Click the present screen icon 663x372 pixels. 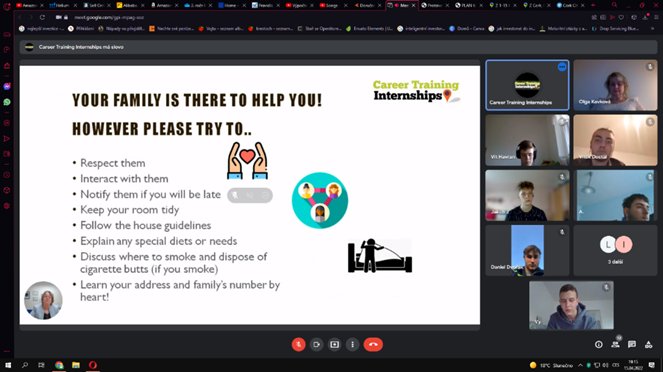point(334,345)
